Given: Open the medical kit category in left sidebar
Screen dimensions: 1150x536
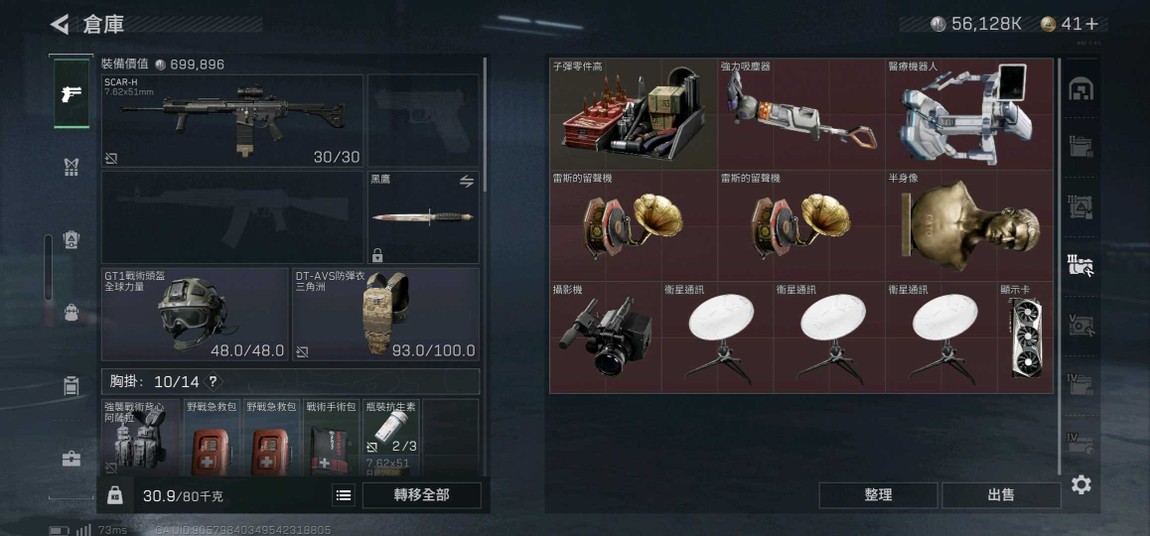Looking at the screenshot, I should coord(71,459).
